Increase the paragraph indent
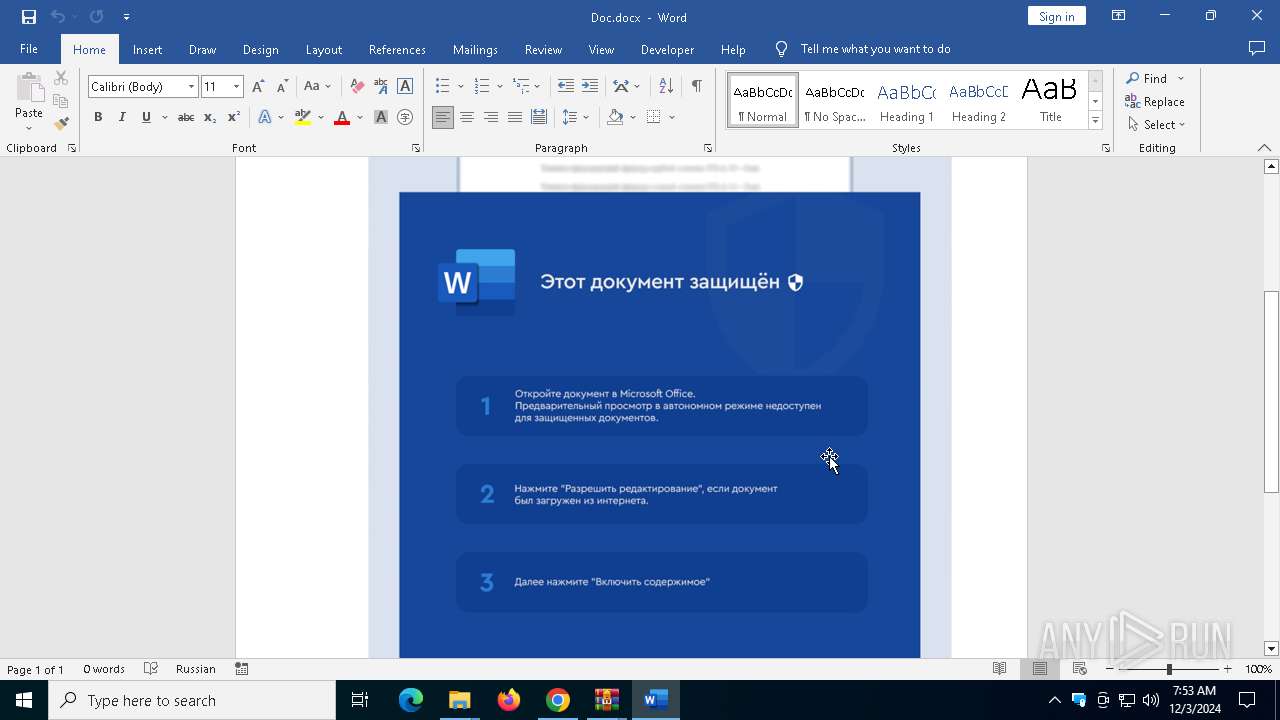Screen dimensions: 1280x720 pos(590,87)
